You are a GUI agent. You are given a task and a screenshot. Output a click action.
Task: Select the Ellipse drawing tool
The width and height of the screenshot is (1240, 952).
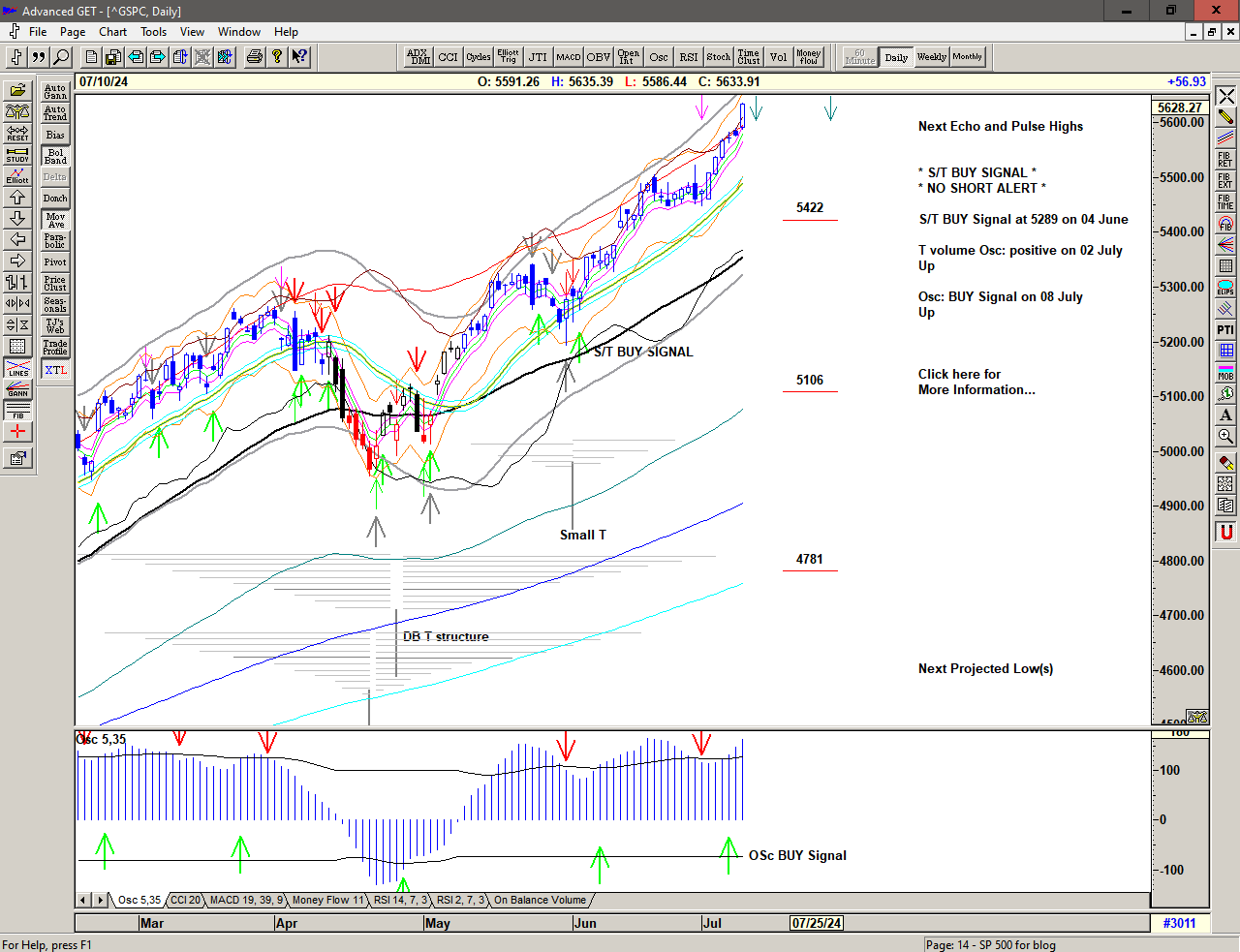pos(1225,288)
